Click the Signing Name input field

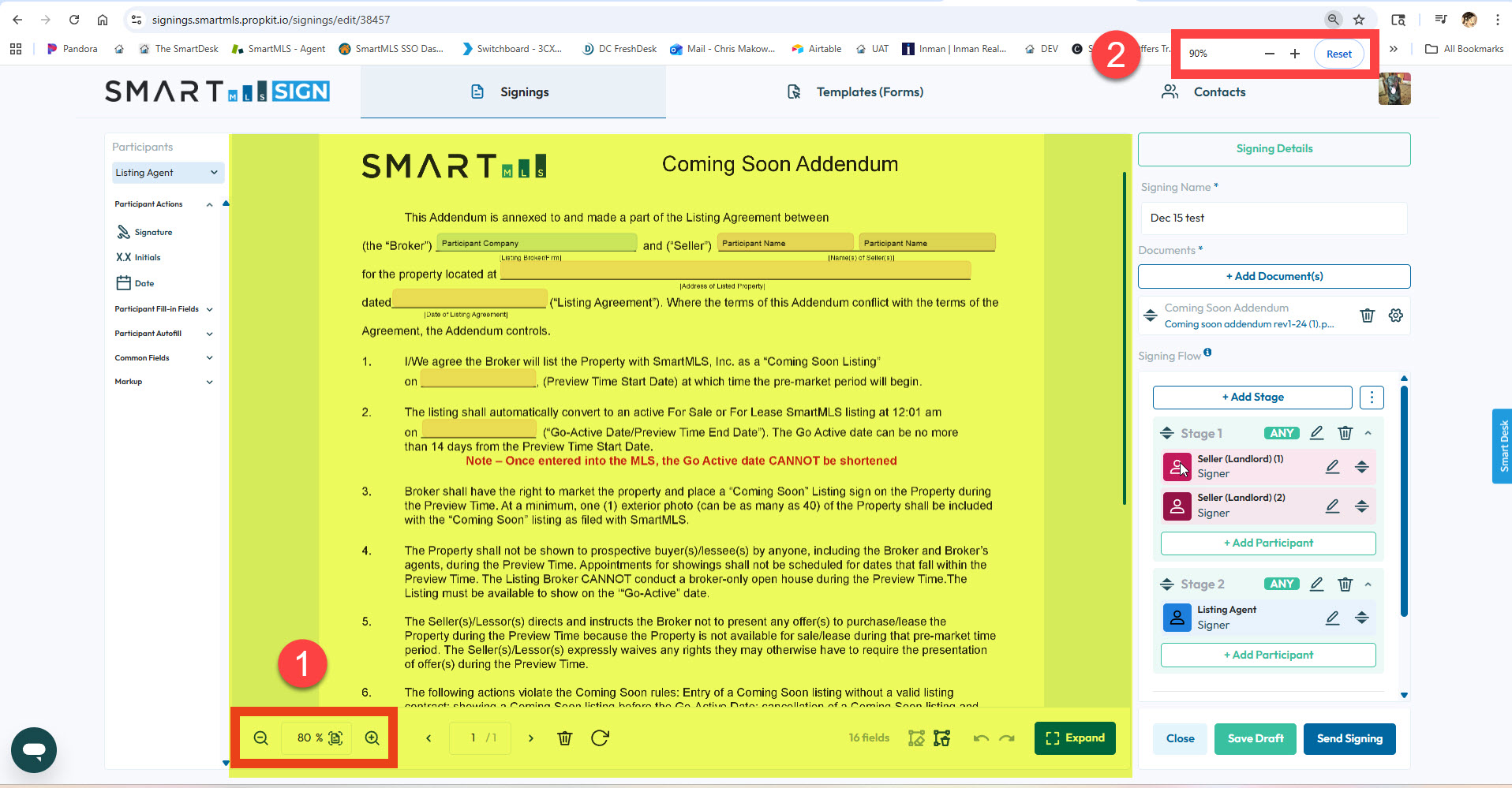tap(1273, 218)
